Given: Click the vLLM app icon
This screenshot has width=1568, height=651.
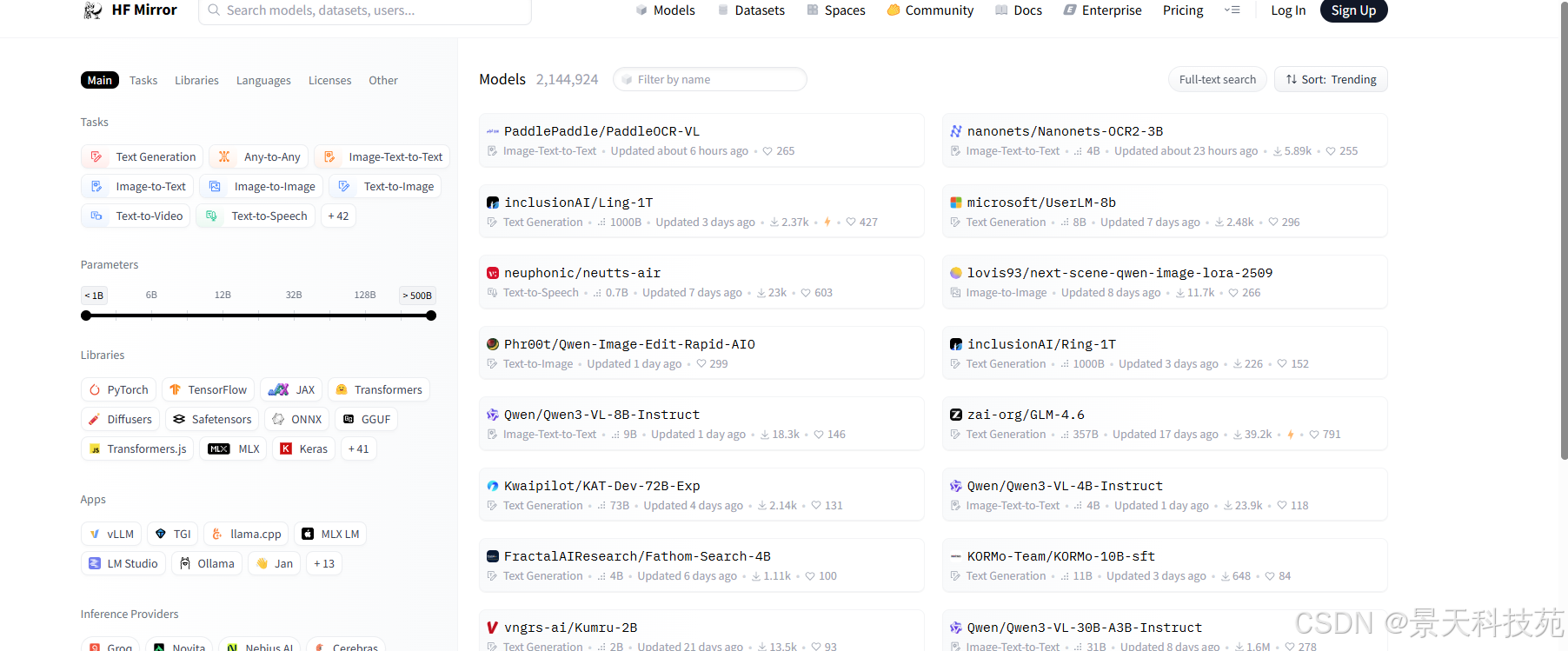Looking at the screenshot, I should 95,535.
